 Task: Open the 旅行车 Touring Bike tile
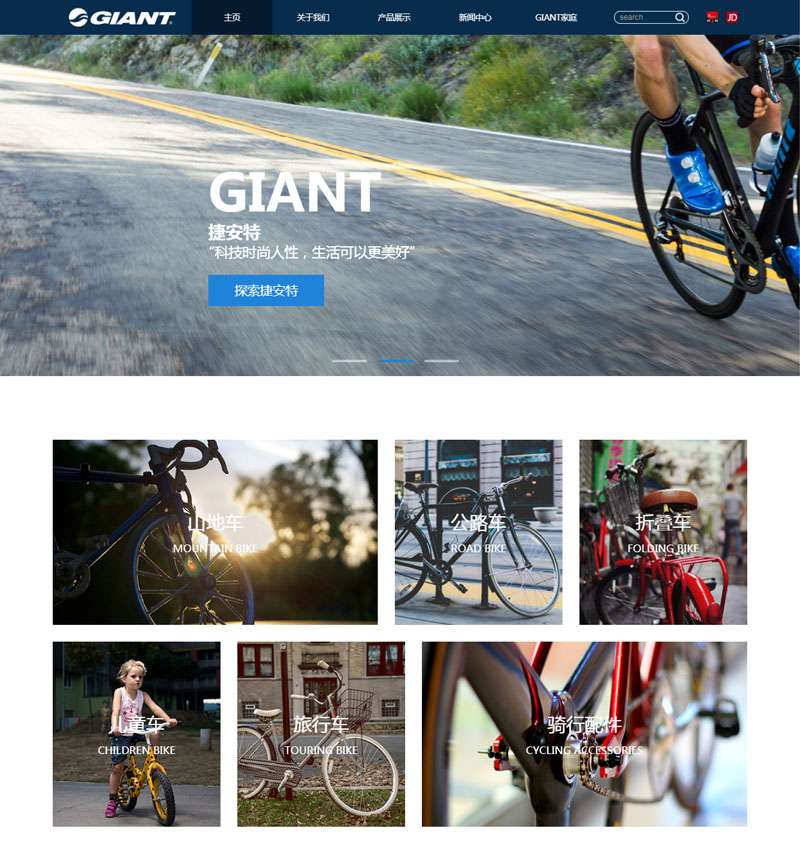[x=321, y=734]
